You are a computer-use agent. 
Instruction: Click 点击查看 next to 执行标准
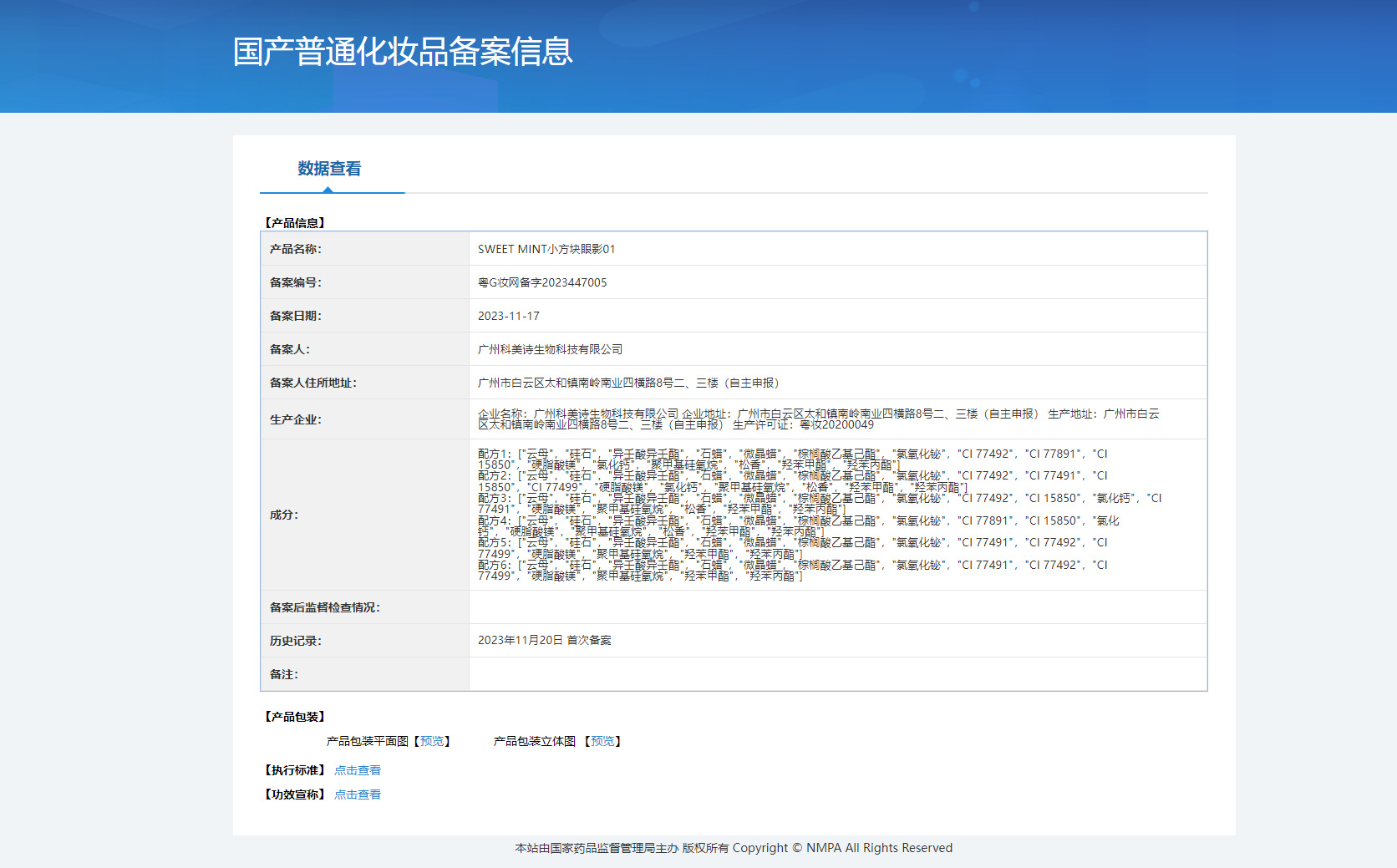pyautogui.click(x=358, y=770)
